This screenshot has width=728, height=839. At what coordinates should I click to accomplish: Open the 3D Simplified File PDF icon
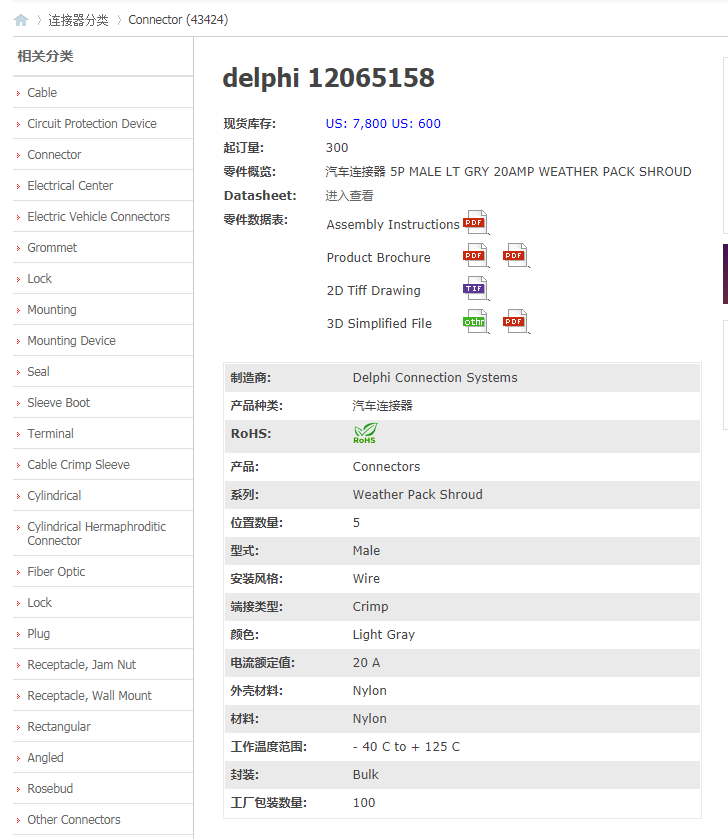click(x=516, y=322)
